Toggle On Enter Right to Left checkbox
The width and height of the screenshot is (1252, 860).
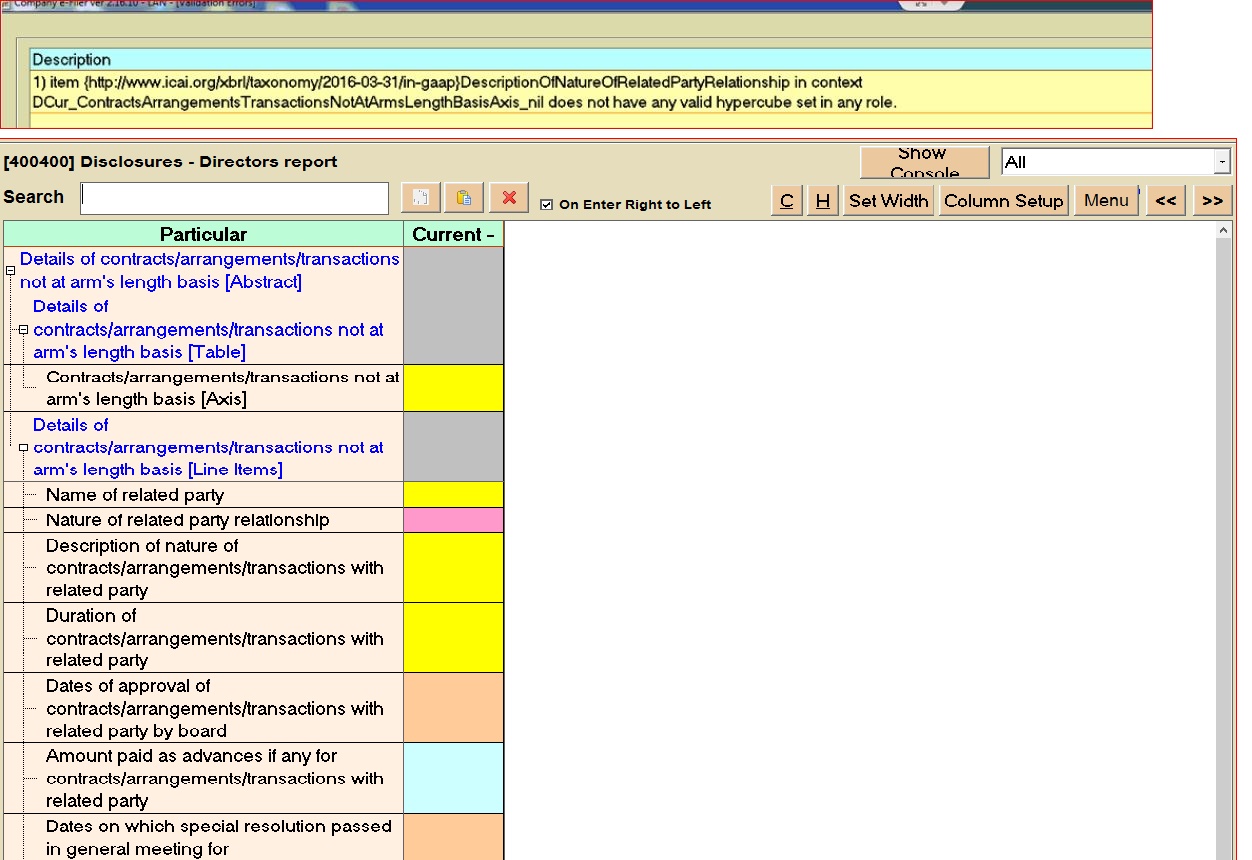546,205
